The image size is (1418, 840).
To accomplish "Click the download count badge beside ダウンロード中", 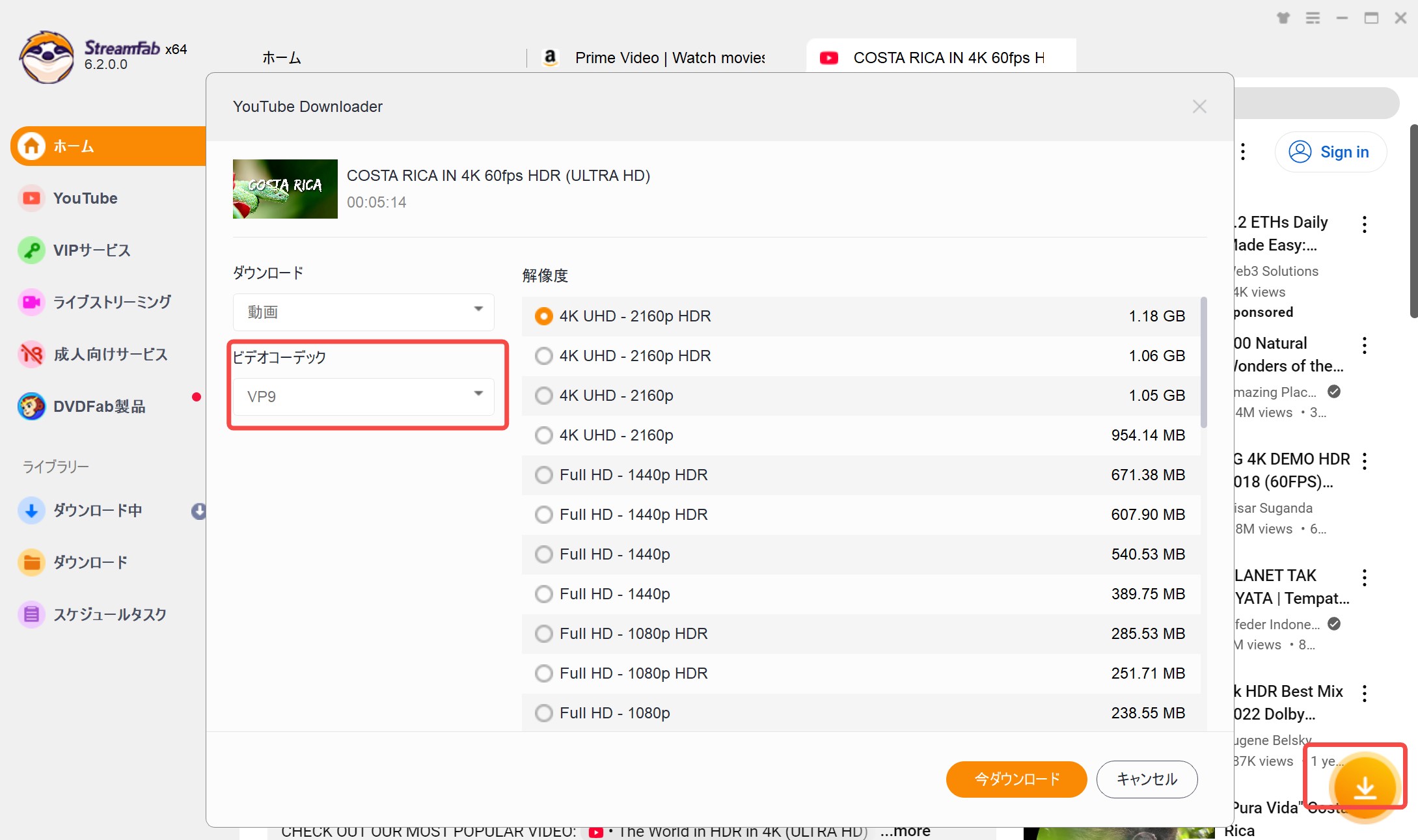I will (199, 511).
